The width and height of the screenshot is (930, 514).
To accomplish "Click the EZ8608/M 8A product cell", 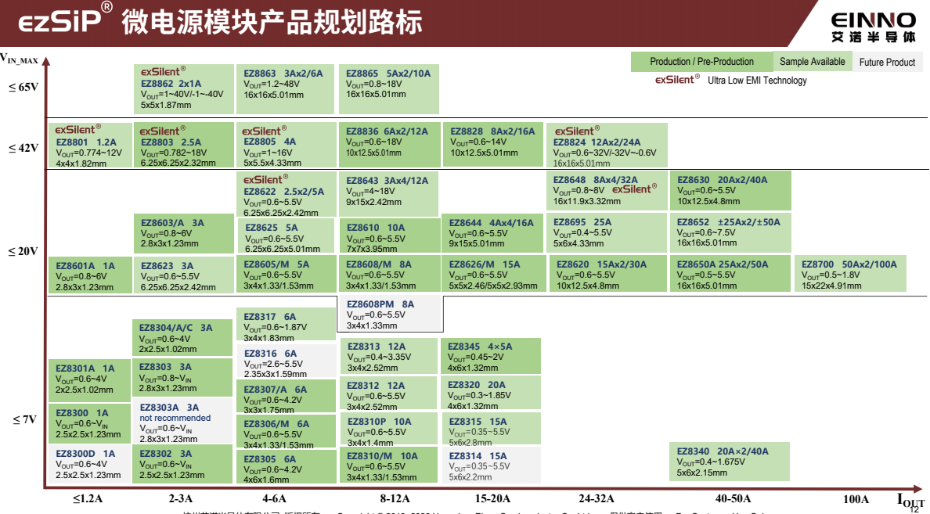I will (x=390, y=274).
